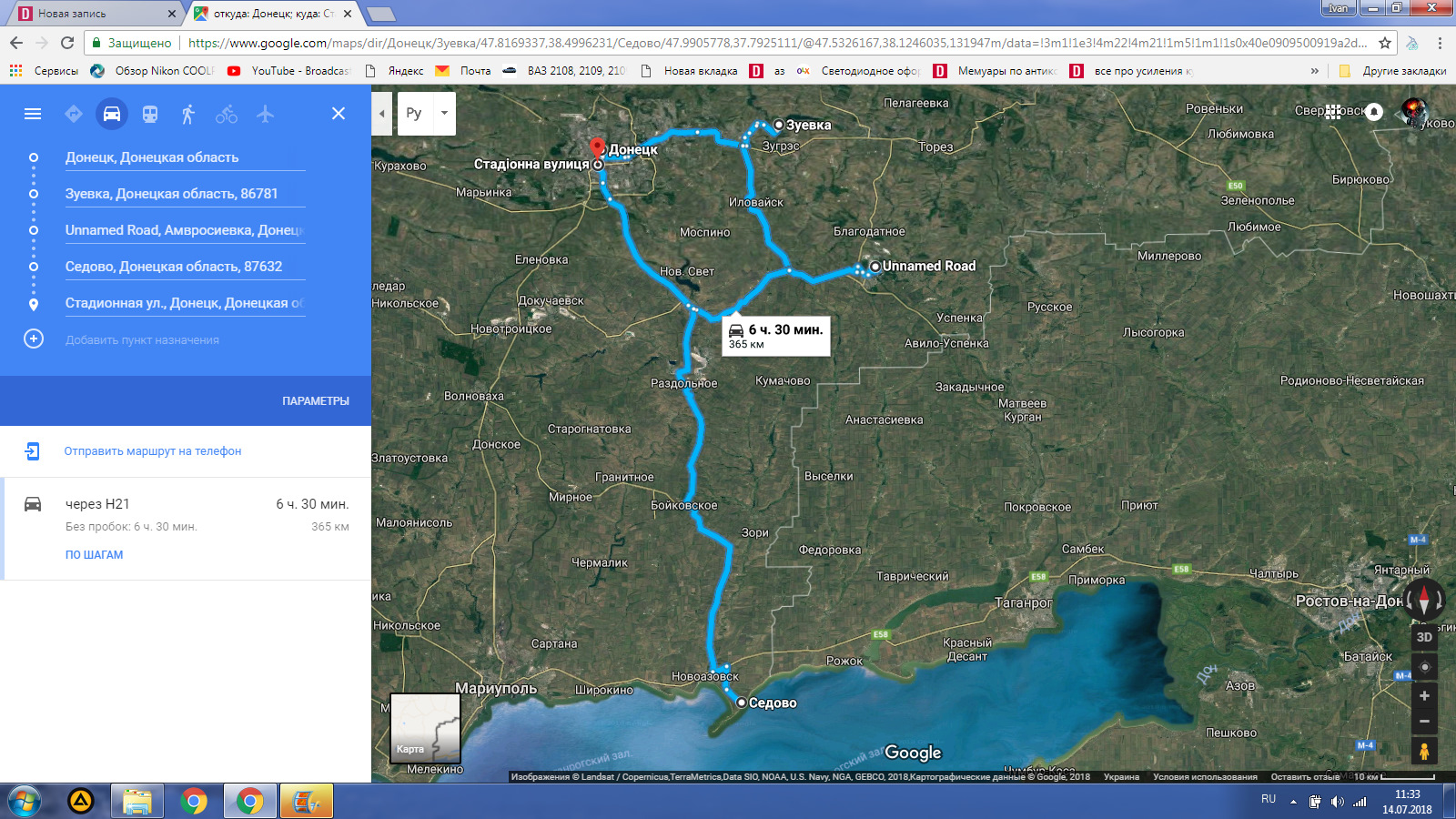Open the Google Maps hamburger menu

click(33, 114)
